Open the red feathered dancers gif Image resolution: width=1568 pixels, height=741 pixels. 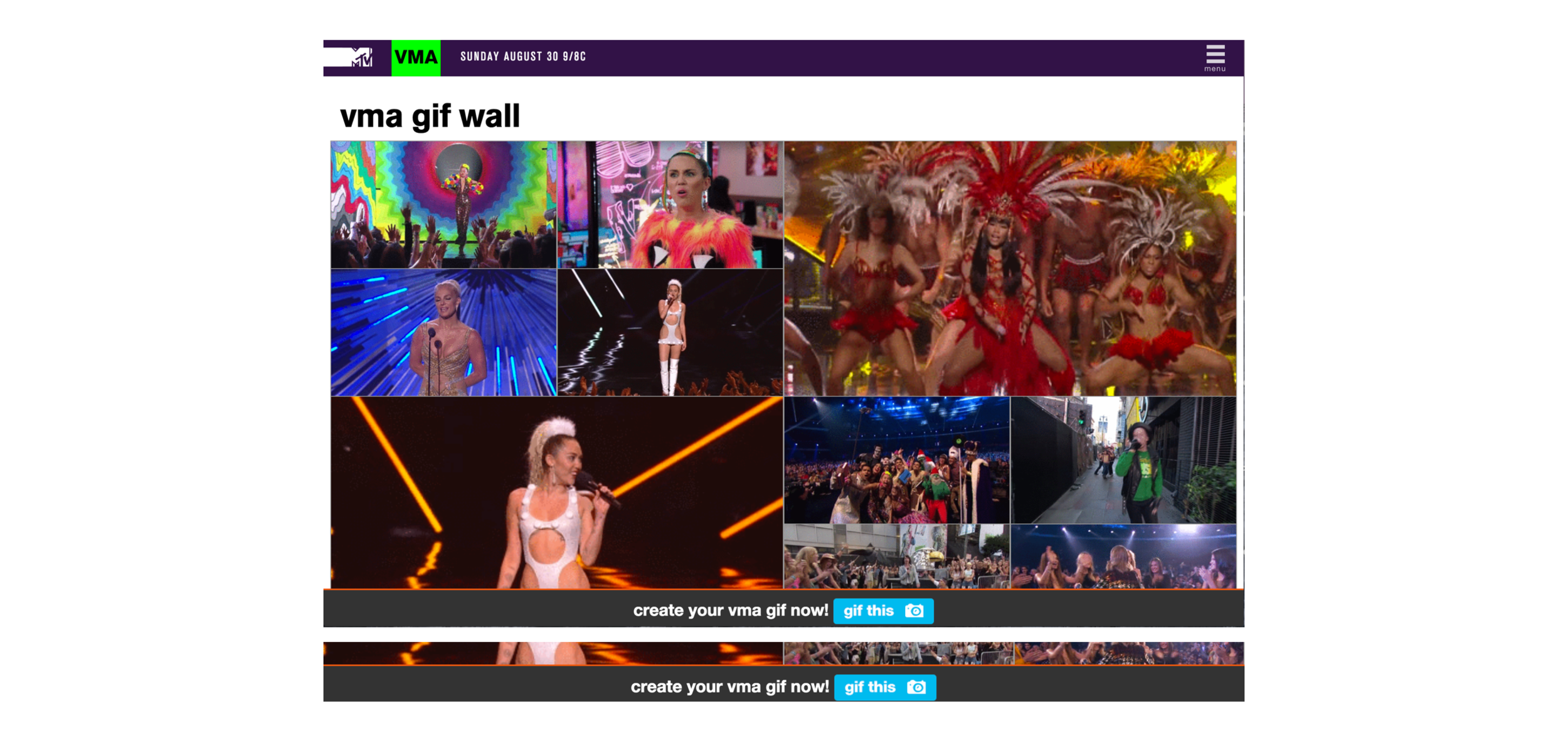(1010, 268)
